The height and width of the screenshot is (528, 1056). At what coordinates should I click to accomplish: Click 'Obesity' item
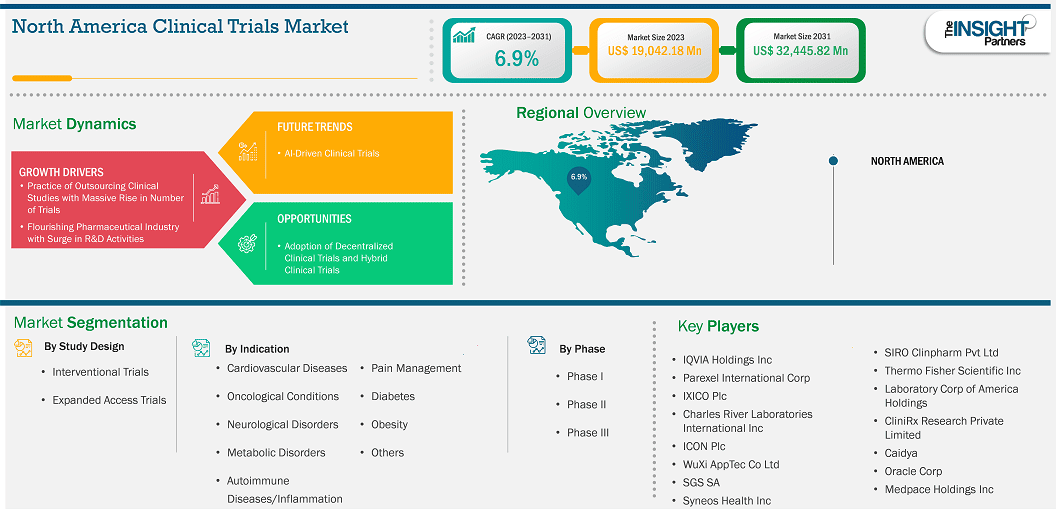tap(389, 424)
